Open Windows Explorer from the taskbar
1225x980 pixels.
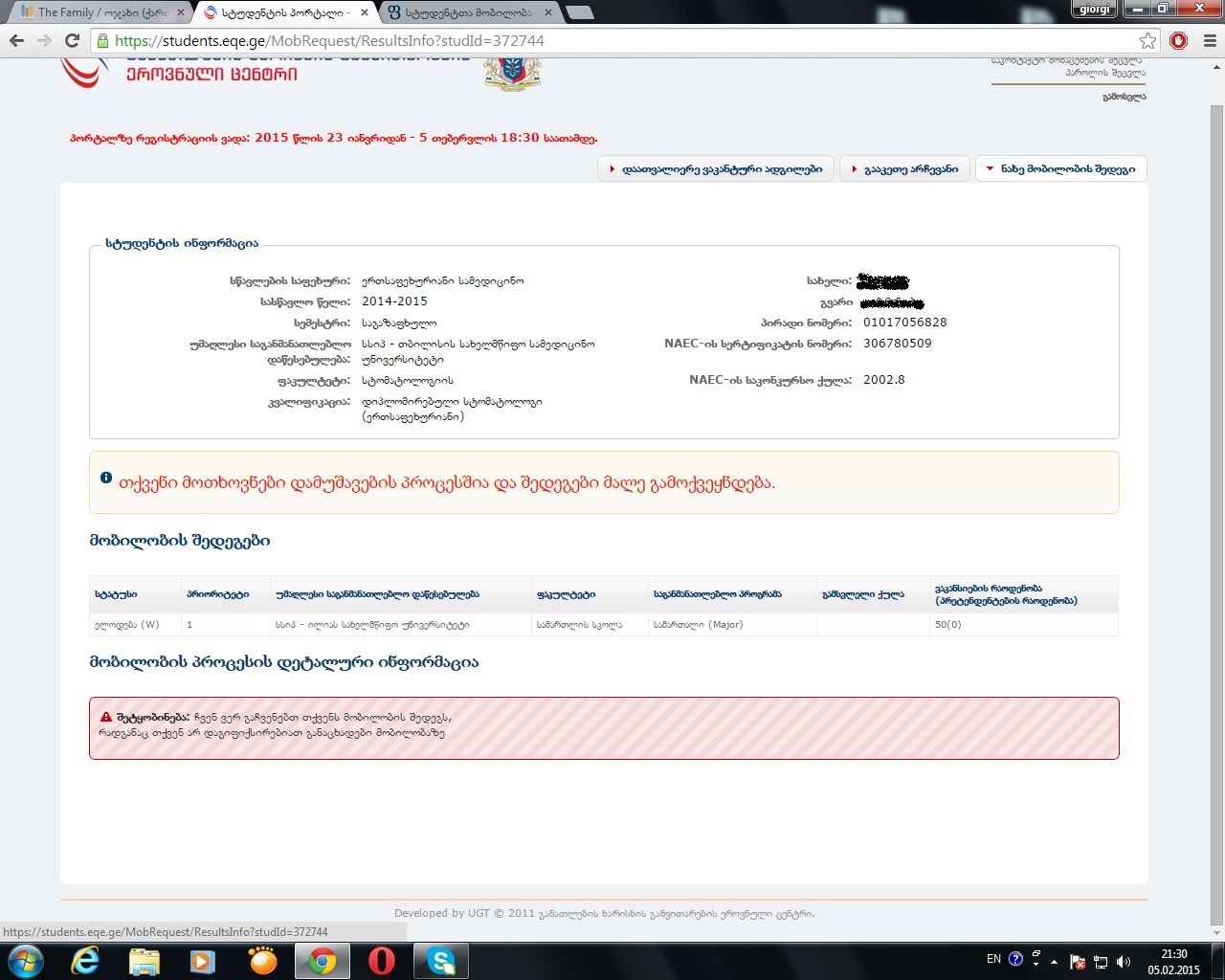[145, 960]
